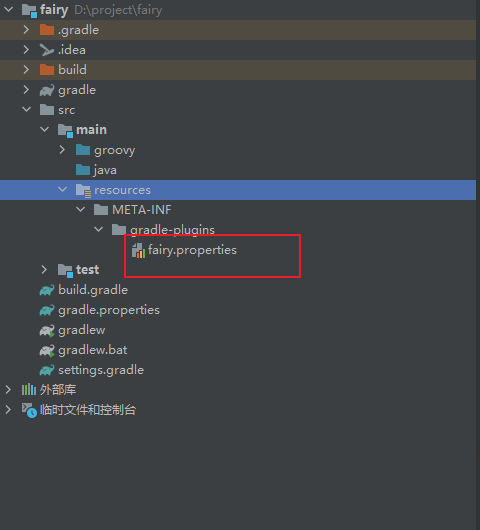
Task: Click the orange .gradle folder icon
Action: (47, 30)
